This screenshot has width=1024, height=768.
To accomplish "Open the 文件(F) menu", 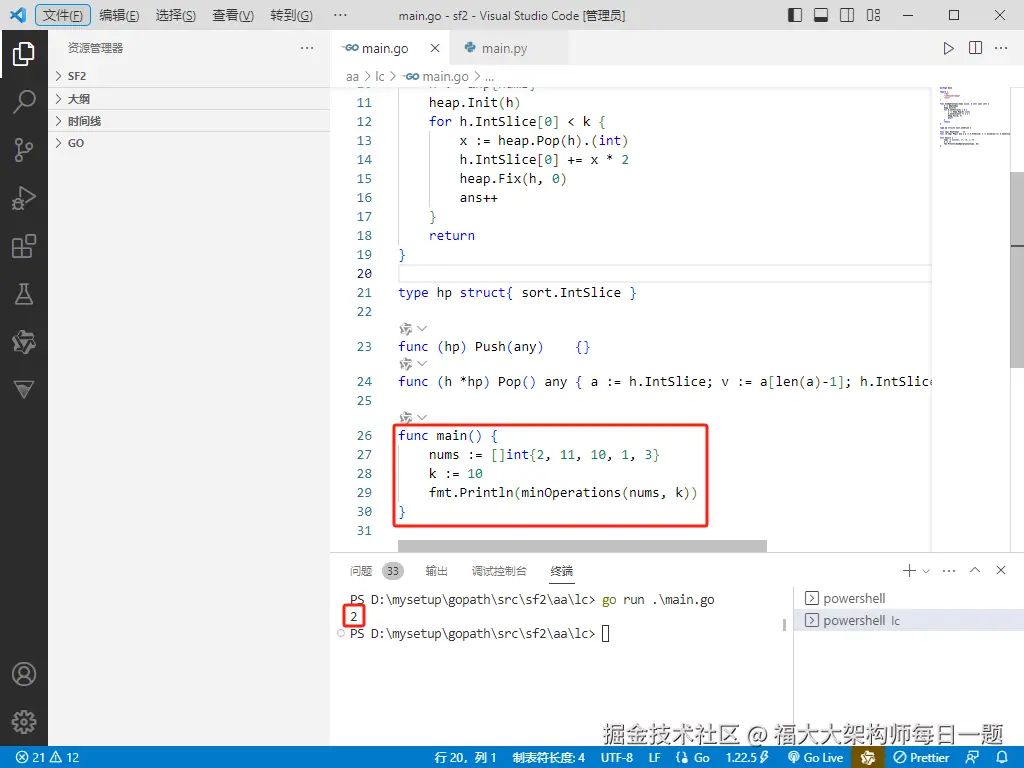I will [x=63, y=15].
